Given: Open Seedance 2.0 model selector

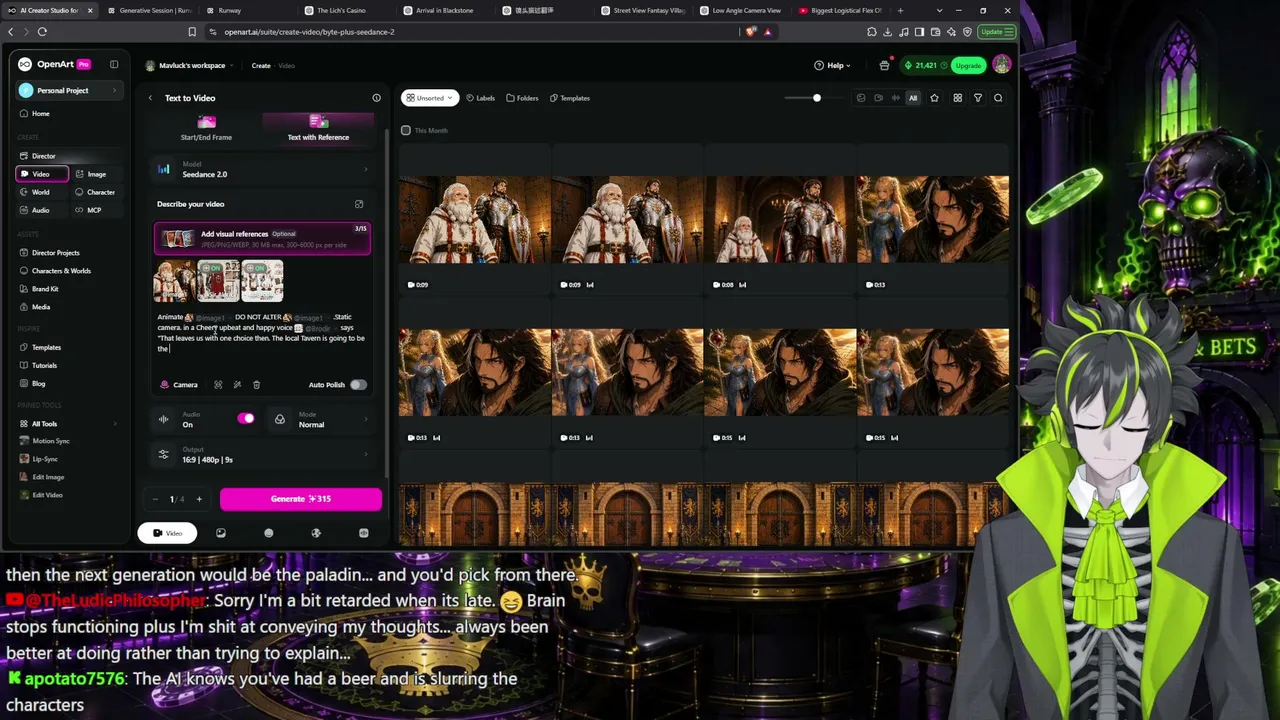Looking at the screenshot, I should [x=262, y=169].
